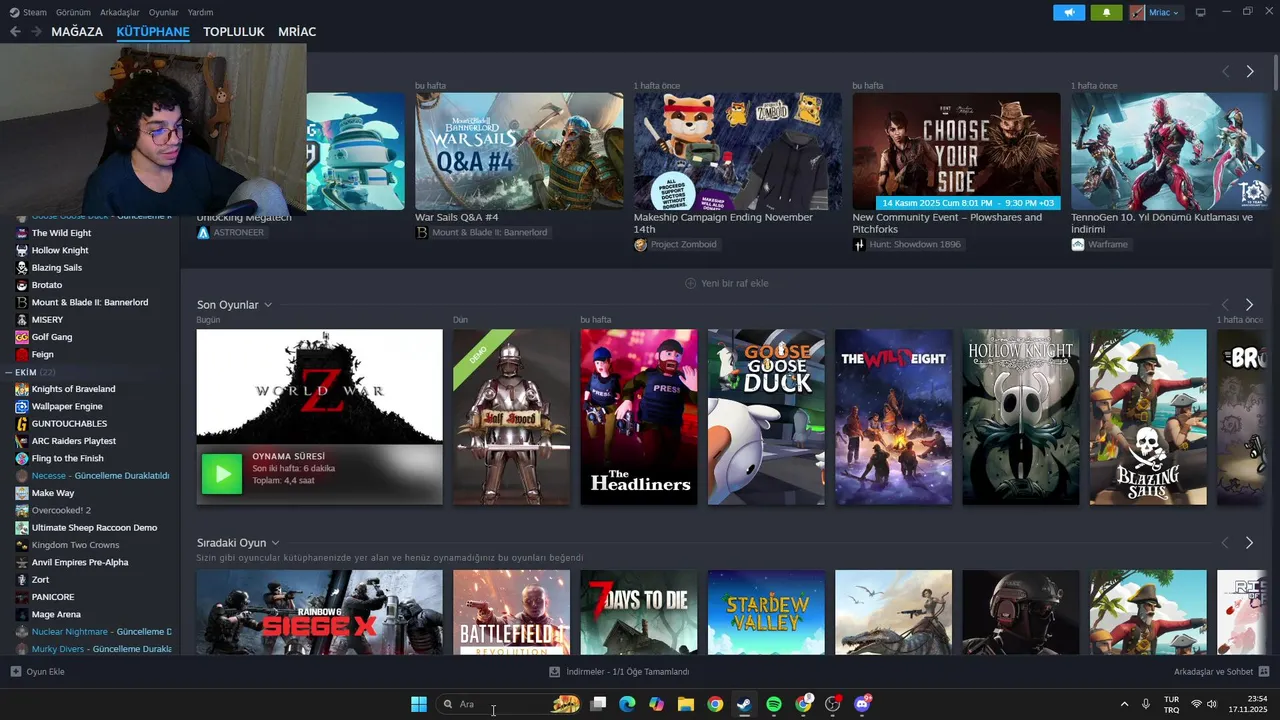Switch to the TOPLULUK tab
The image size is (1280, 720).
pyautogui.click(x=233, y=32)
